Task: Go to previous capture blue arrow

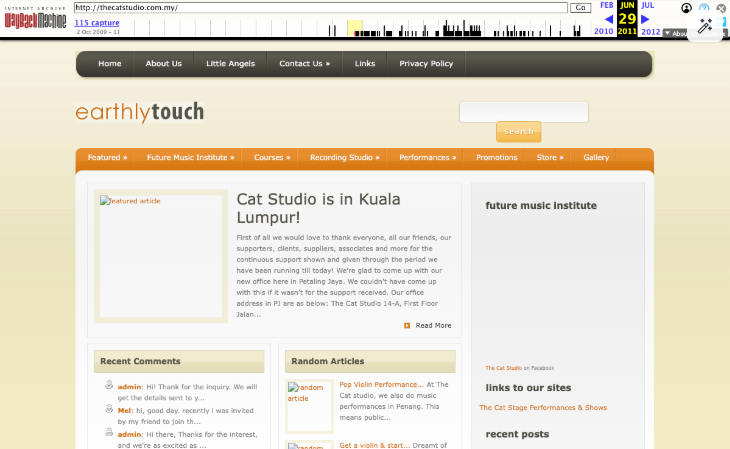Action: (608, 19)
